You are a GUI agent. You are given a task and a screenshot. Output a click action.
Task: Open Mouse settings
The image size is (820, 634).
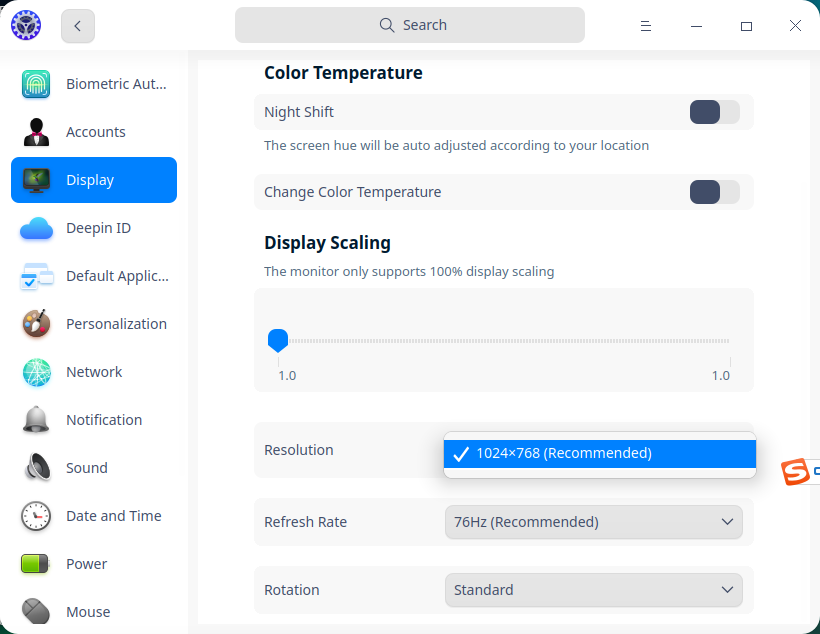pos(93,612)
